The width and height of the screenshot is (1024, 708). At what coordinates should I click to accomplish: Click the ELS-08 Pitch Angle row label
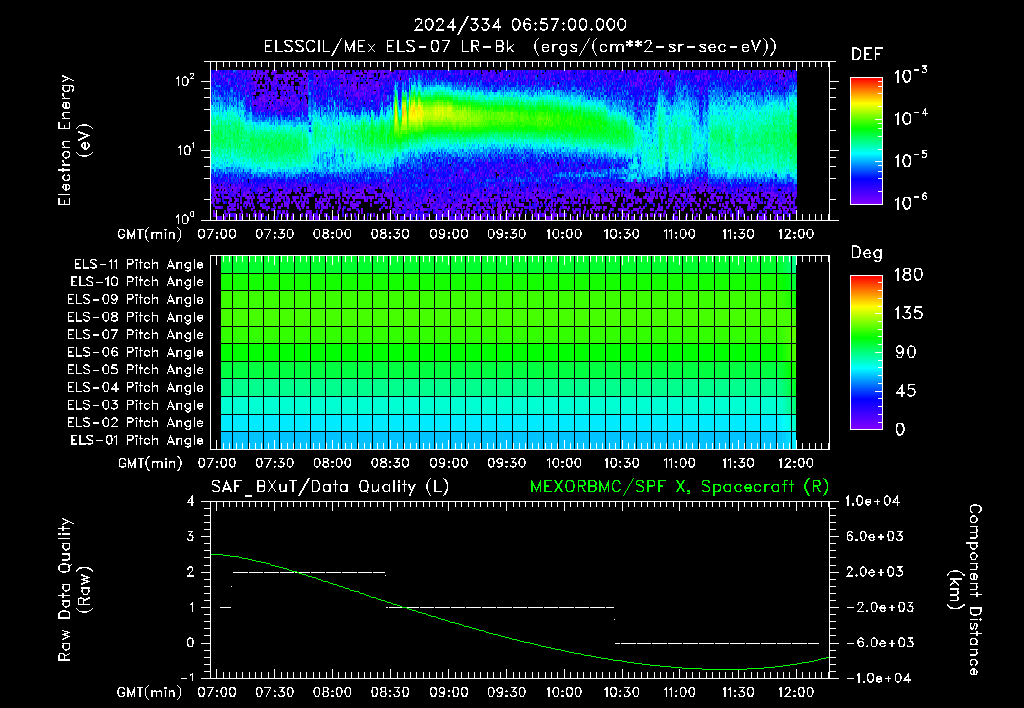(x=136, y=317)
